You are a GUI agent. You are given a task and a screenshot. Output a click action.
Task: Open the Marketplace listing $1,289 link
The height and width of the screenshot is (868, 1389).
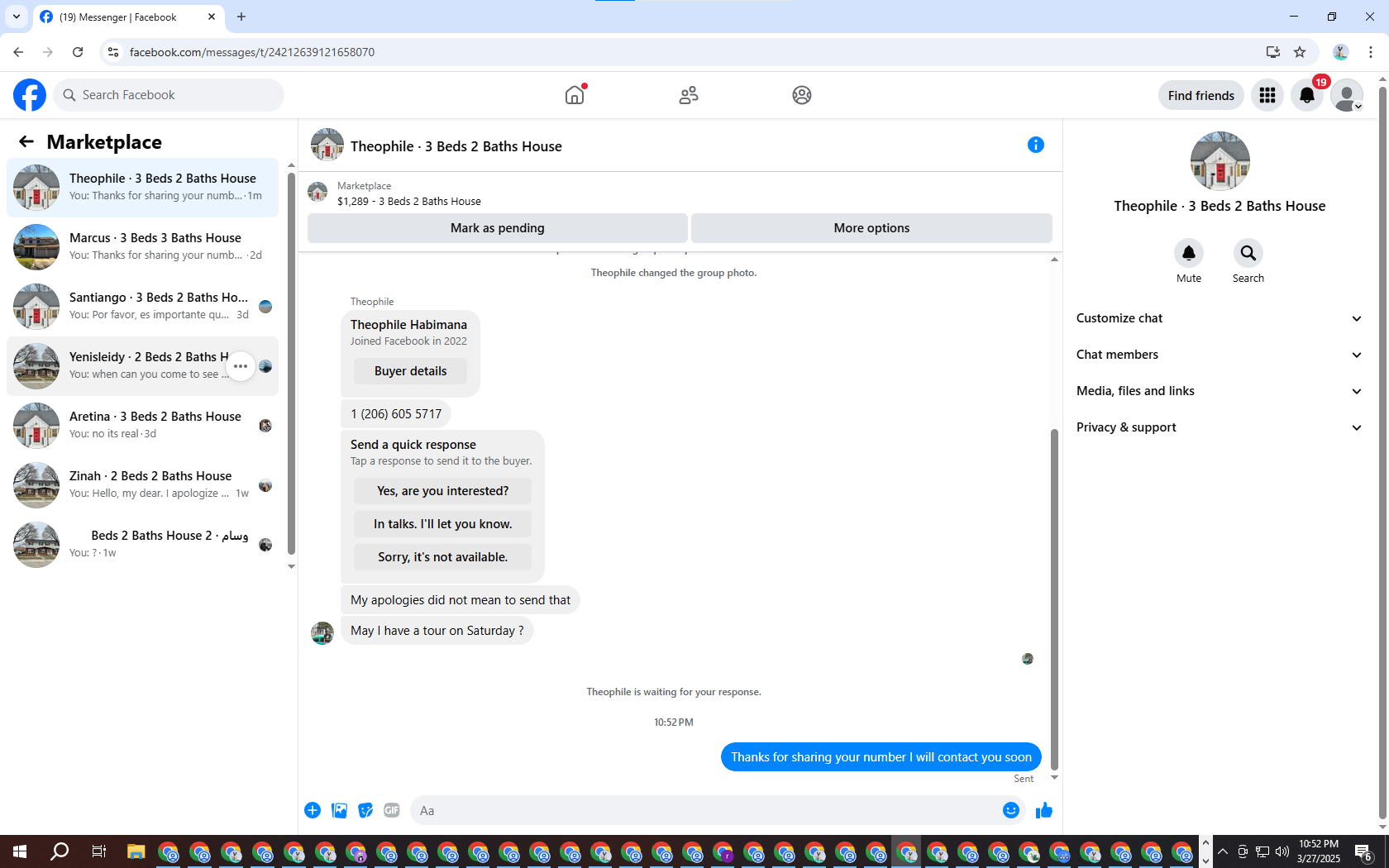pos(409,201)
